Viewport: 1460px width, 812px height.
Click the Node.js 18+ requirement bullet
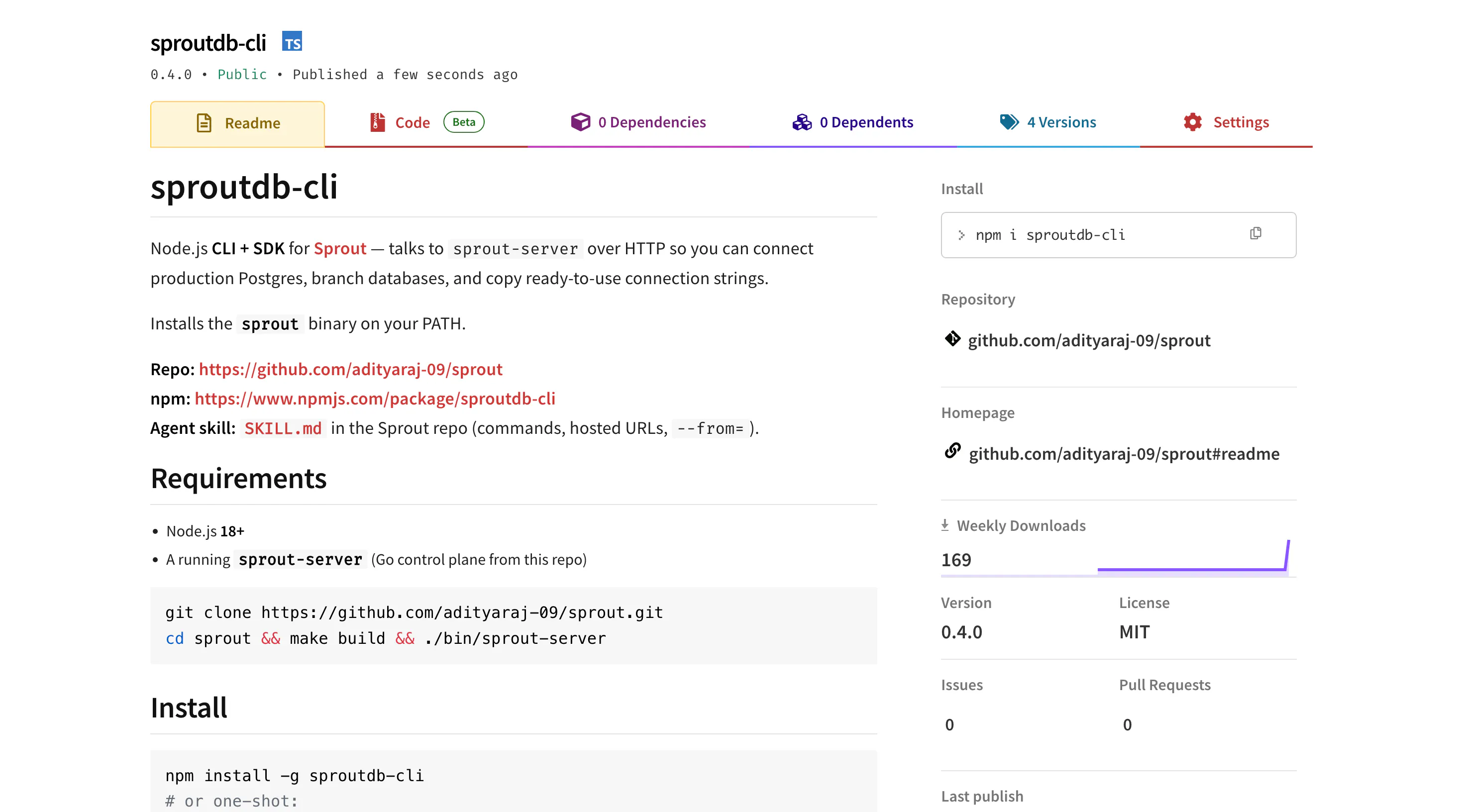[x=205, y=531]
